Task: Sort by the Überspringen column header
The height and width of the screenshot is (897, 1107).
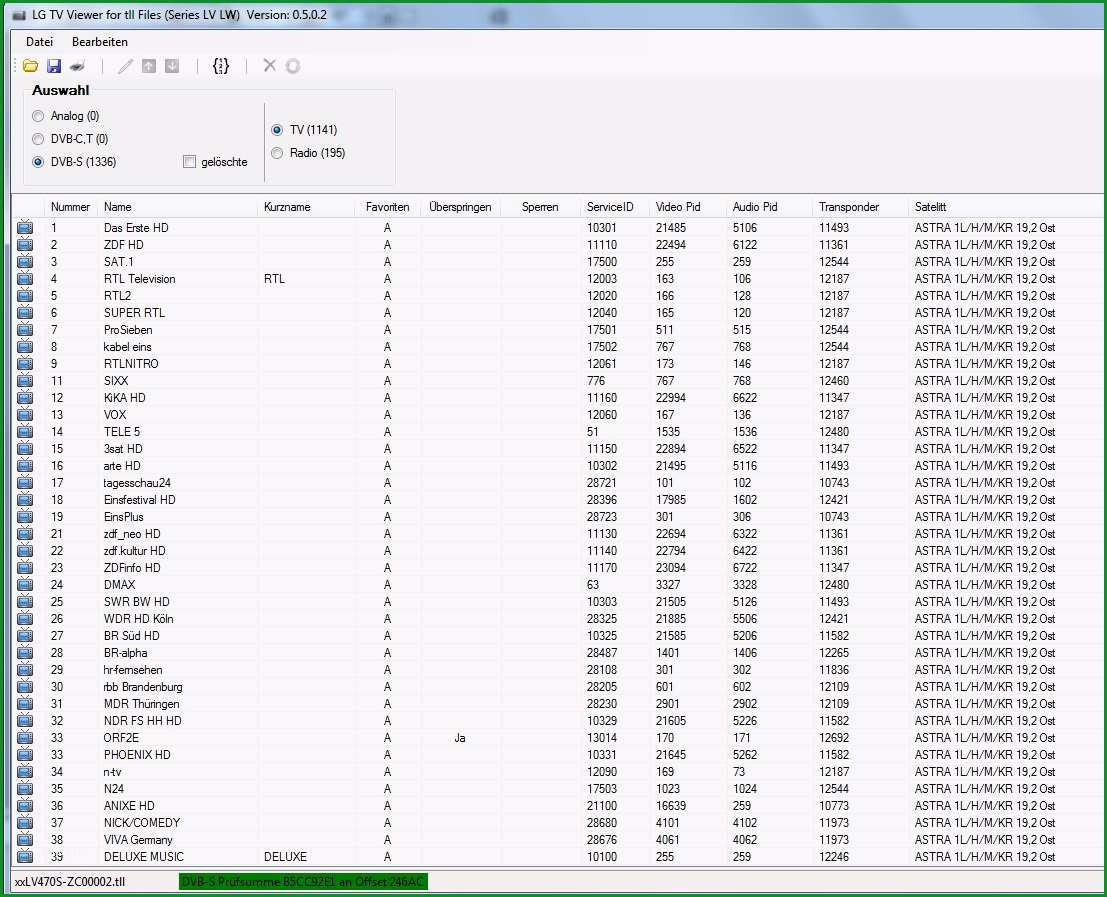Action: click(460, 207)
